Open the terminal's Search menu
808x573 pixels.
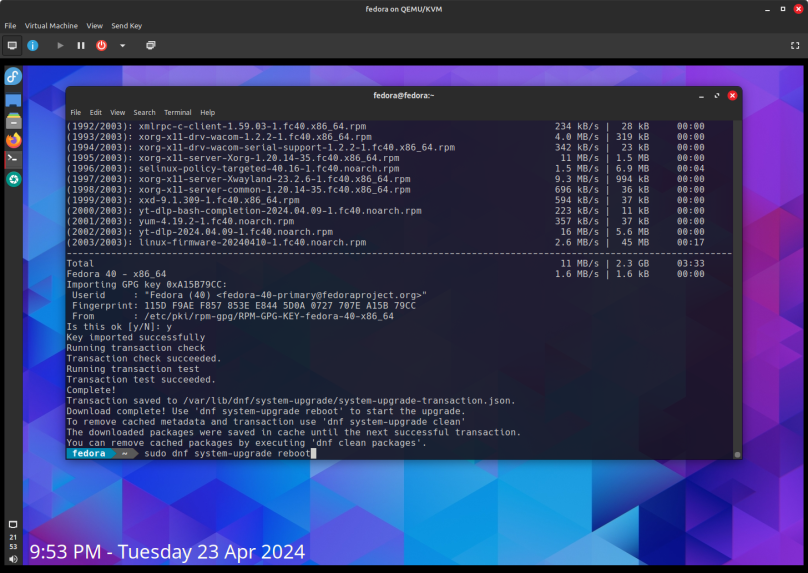144,112
